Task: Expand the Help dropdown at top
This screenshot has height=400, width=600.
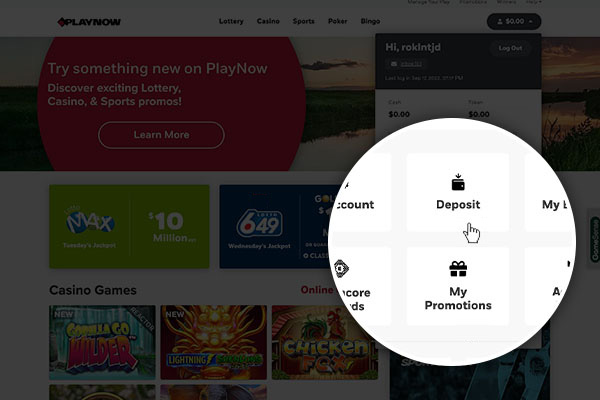Action: pos(533,2)
